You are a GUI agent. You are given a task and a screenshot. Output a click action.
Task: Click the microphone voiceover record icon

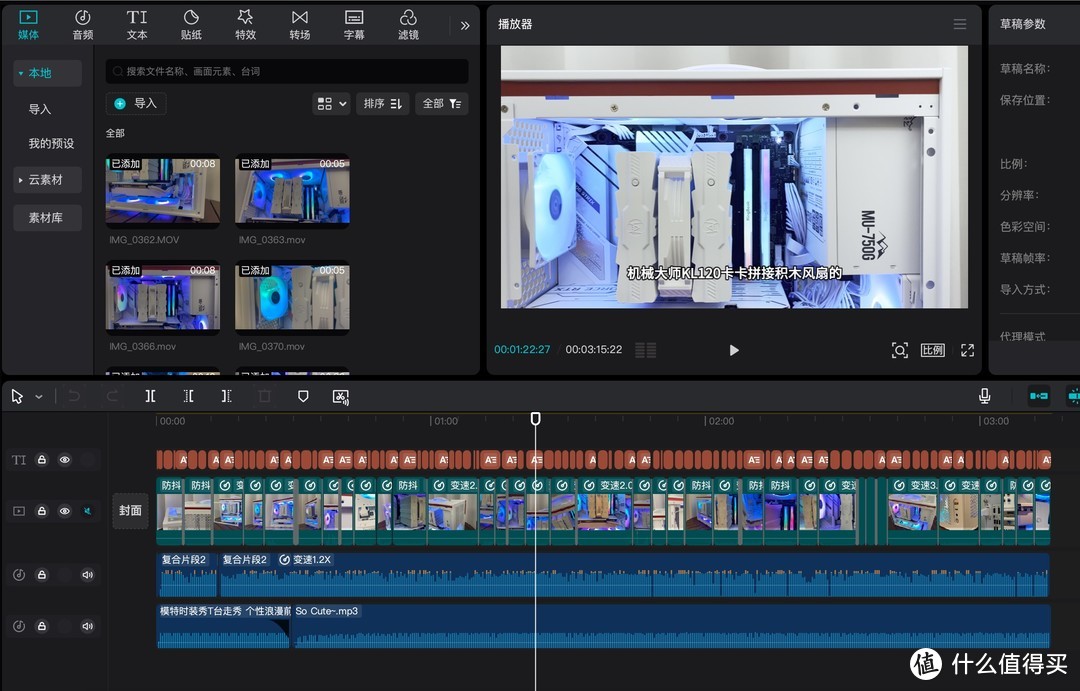pos(985,396)
